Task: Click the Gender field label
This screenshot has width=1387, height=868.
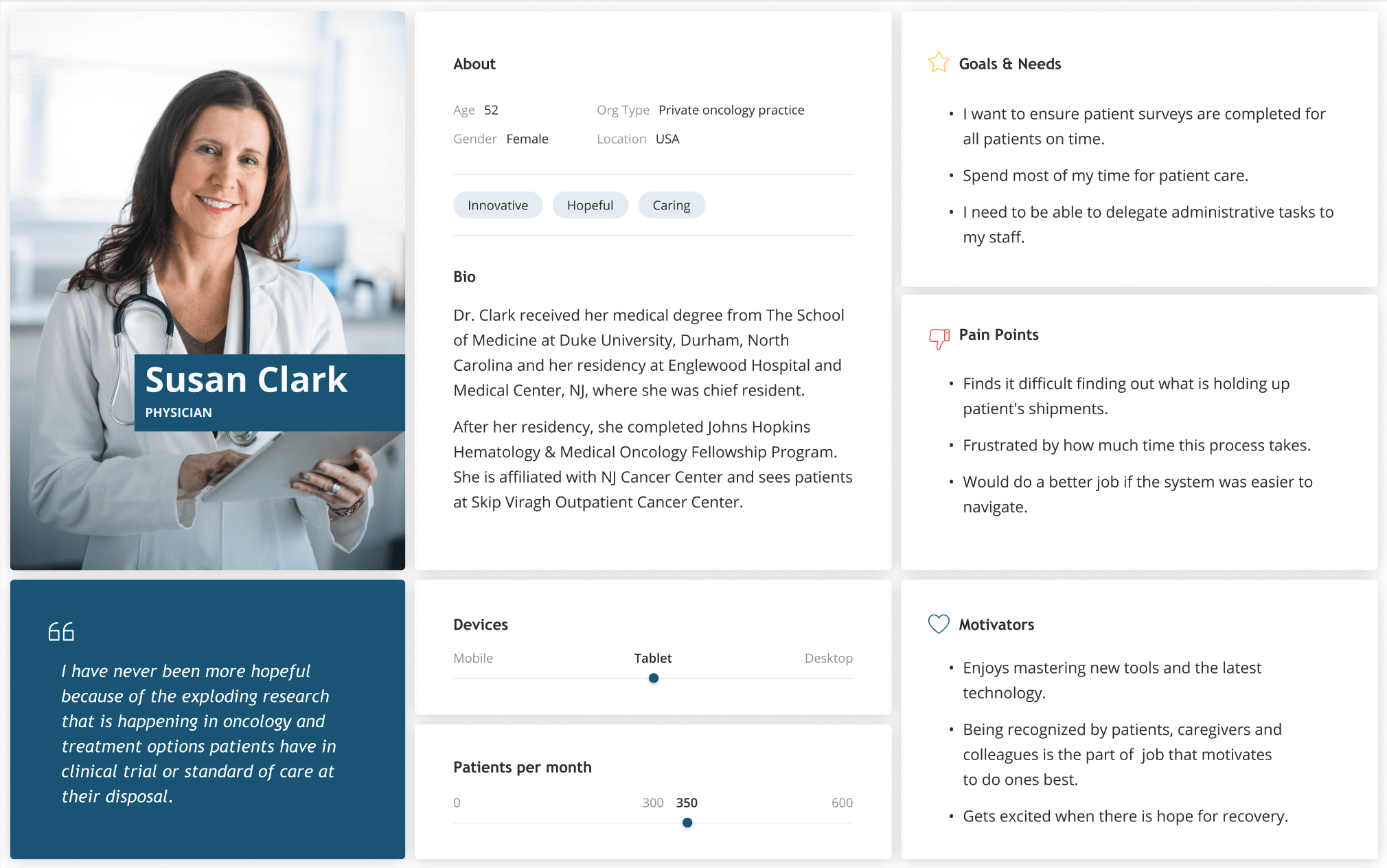Action: click(474, 139)
